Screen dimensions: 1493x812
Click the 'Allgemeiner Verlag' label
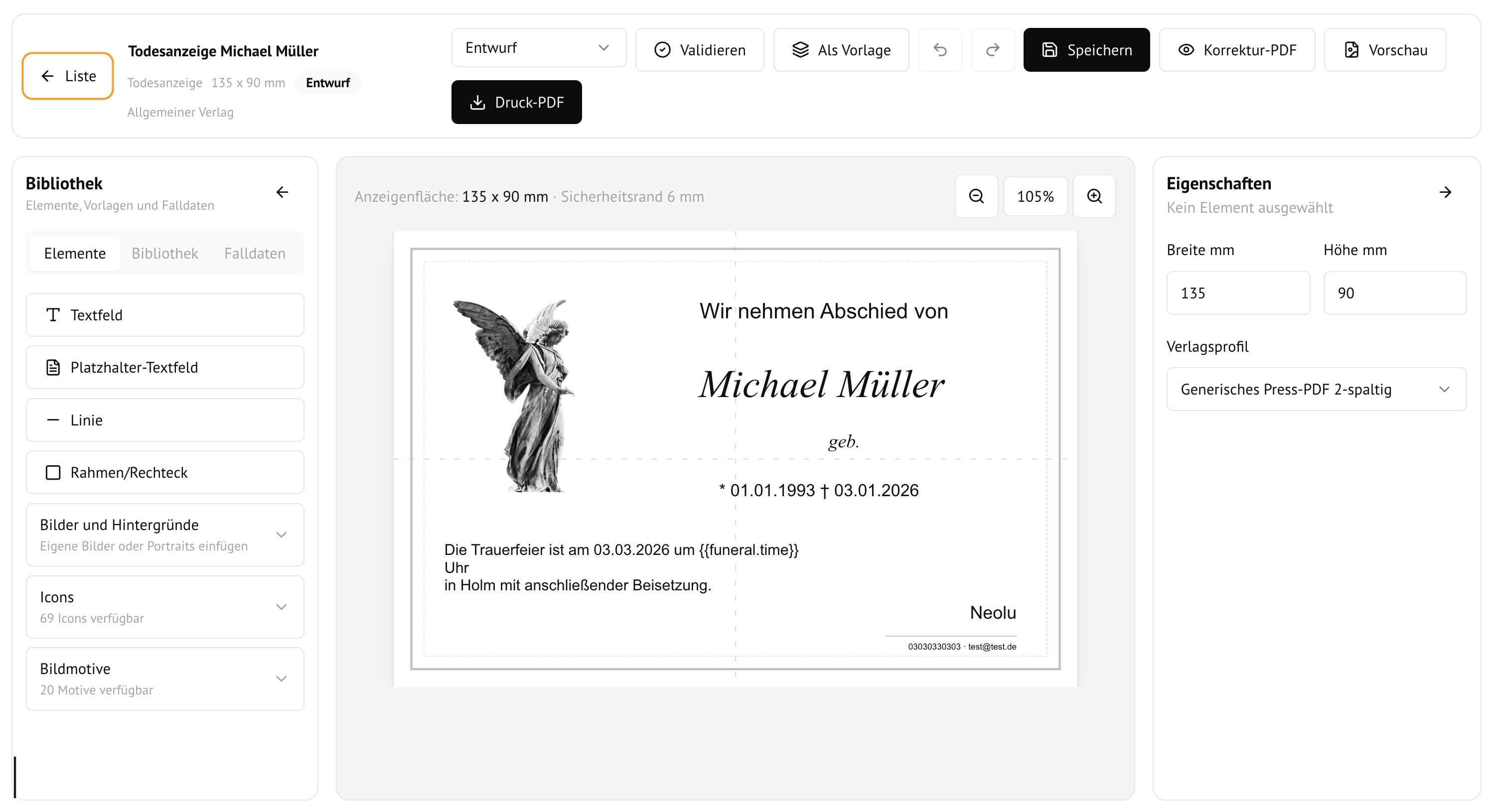(x=180, y=113)
